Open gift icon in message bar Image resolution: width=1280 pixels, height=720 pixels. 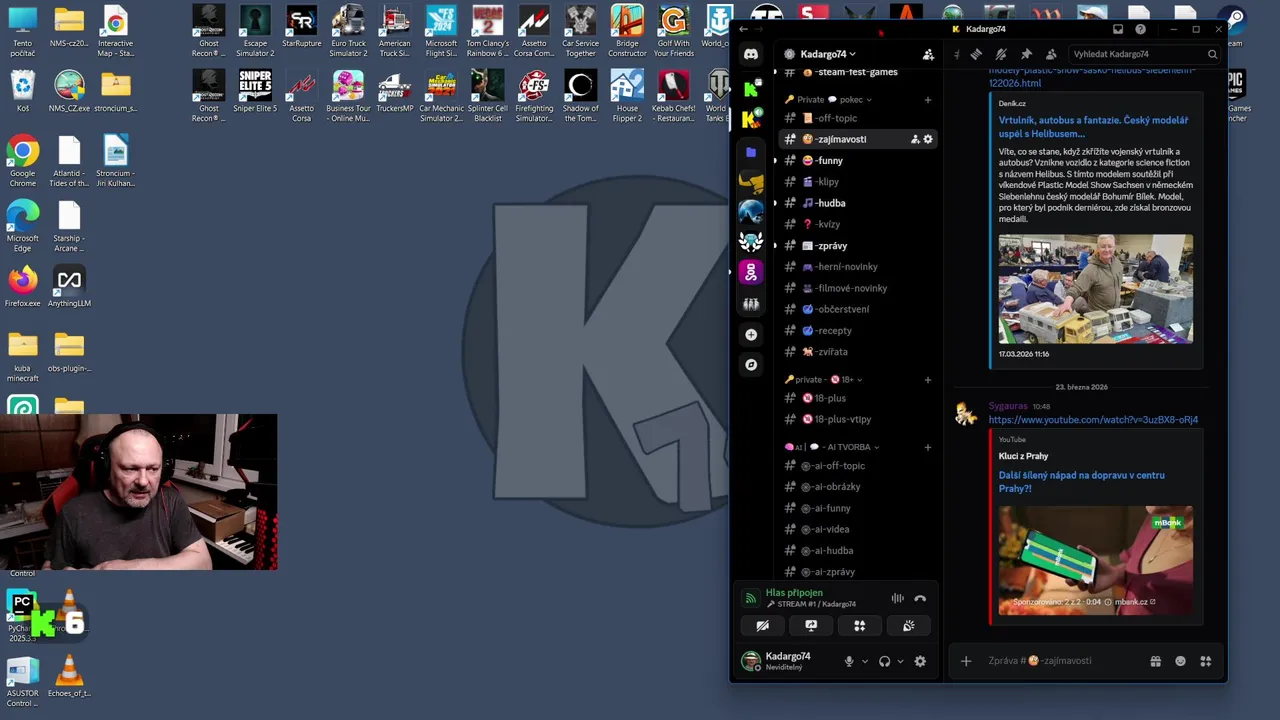click(x=1155, y=661)
